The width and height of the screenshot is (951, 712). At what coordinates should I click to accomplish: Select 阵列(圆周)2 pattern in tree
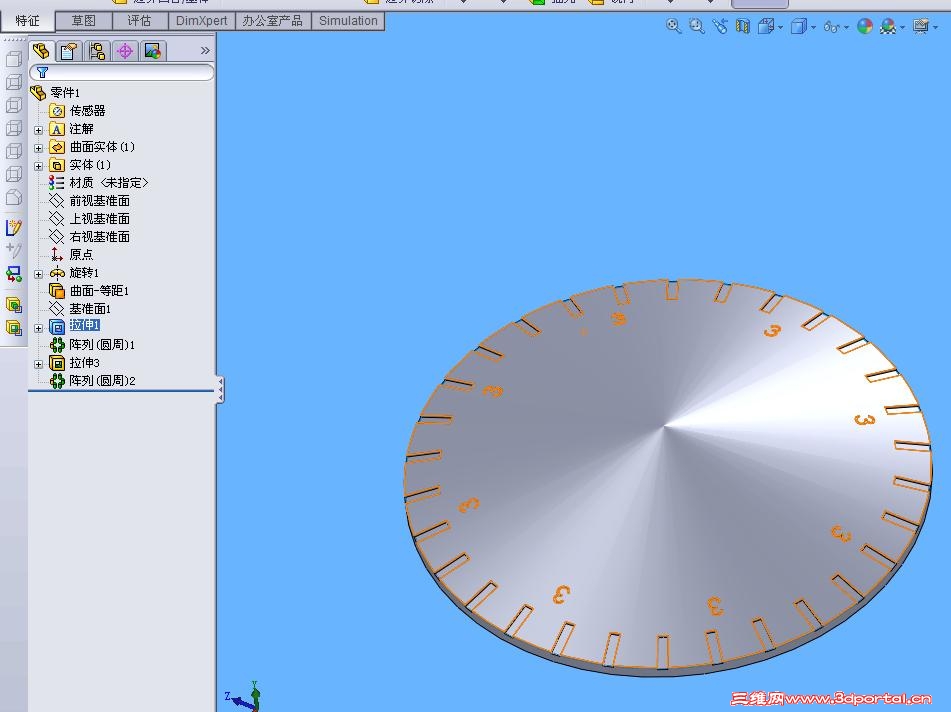[x=102, y=381]
